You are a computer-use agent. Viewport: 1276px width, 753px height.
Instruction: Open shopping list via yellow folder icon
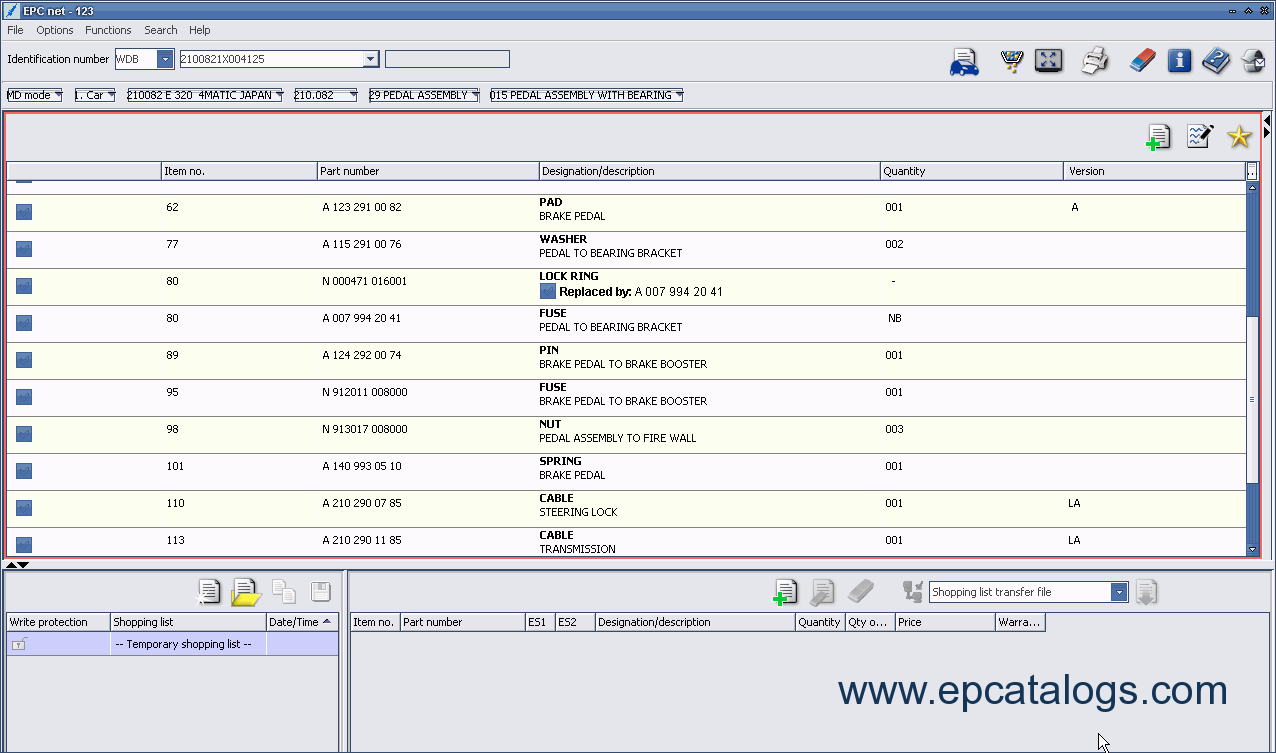[245, 592]
